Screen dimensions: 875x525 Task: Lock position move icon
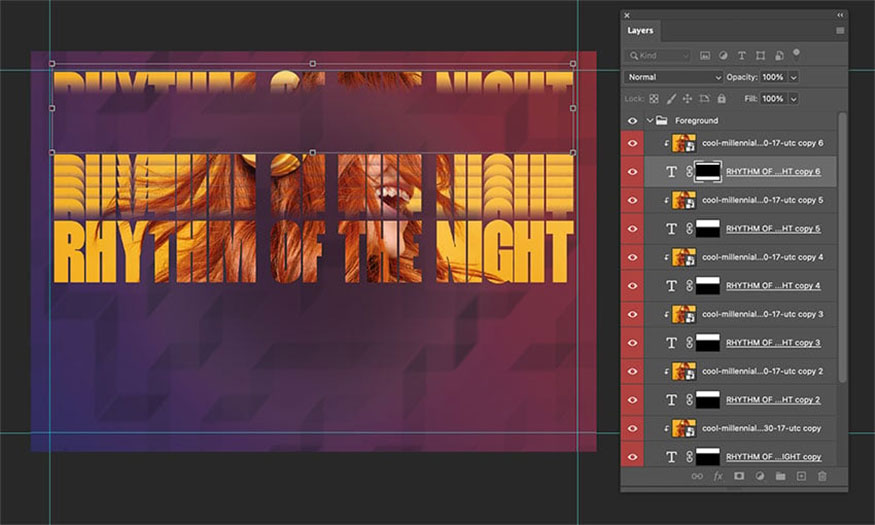(688, 99)
